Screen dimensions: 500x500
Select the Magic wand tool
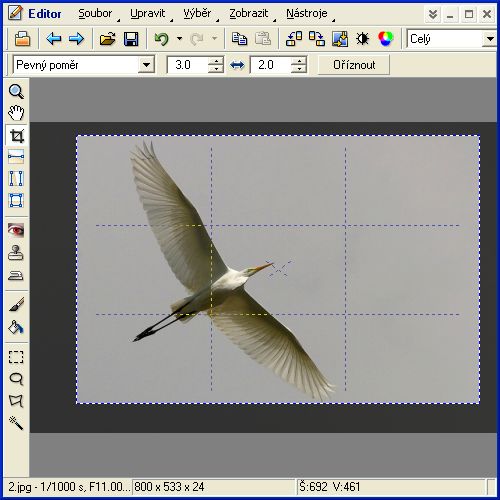[x=16, y=423]
